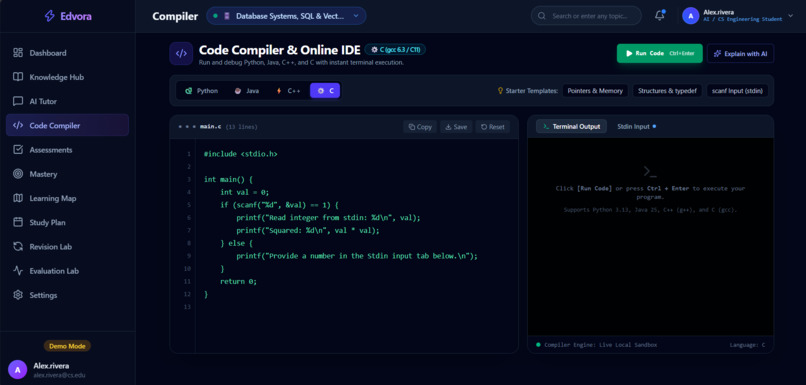Switch to the Java language tab
Screen dimensions: 806x385
click(247, 90)
